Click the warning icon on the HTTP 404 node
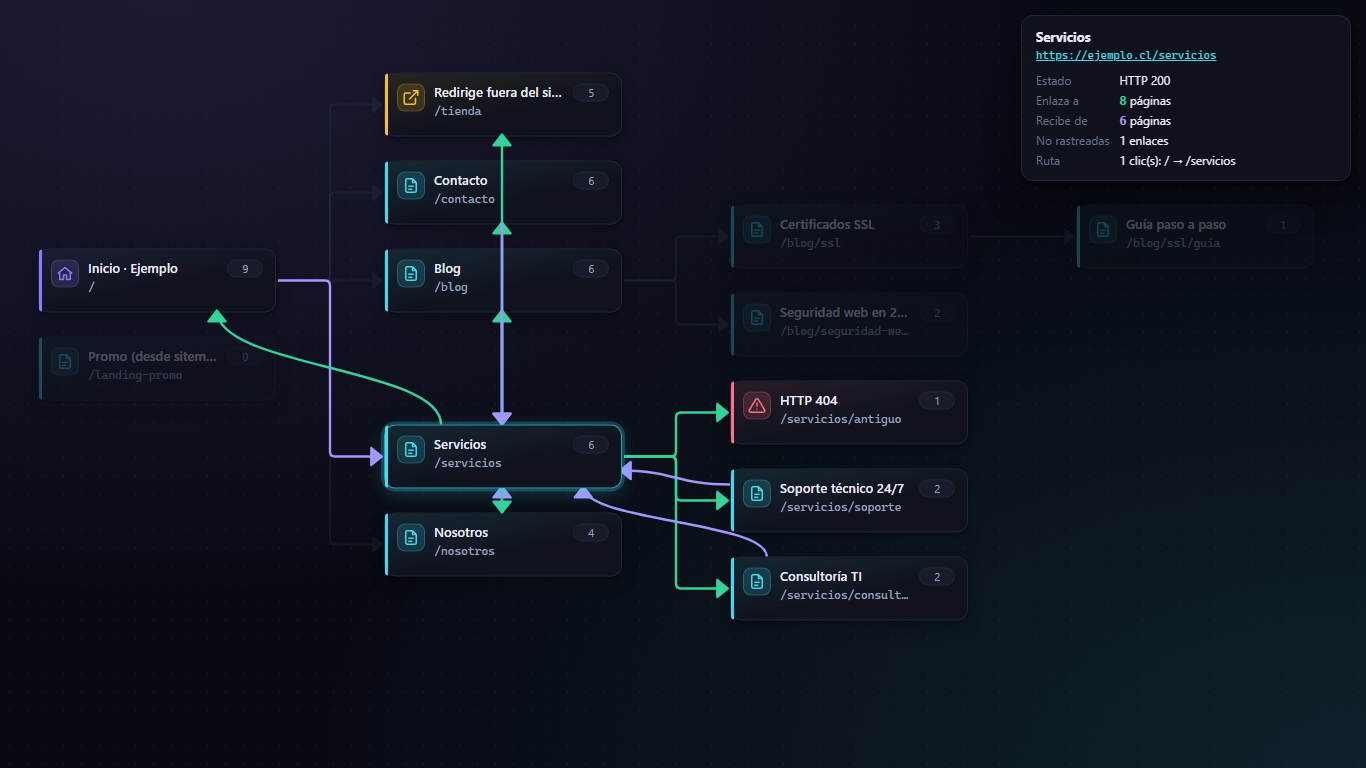Image resolution: width=1366 pixels, height=768 pixels. pos(757,406)
